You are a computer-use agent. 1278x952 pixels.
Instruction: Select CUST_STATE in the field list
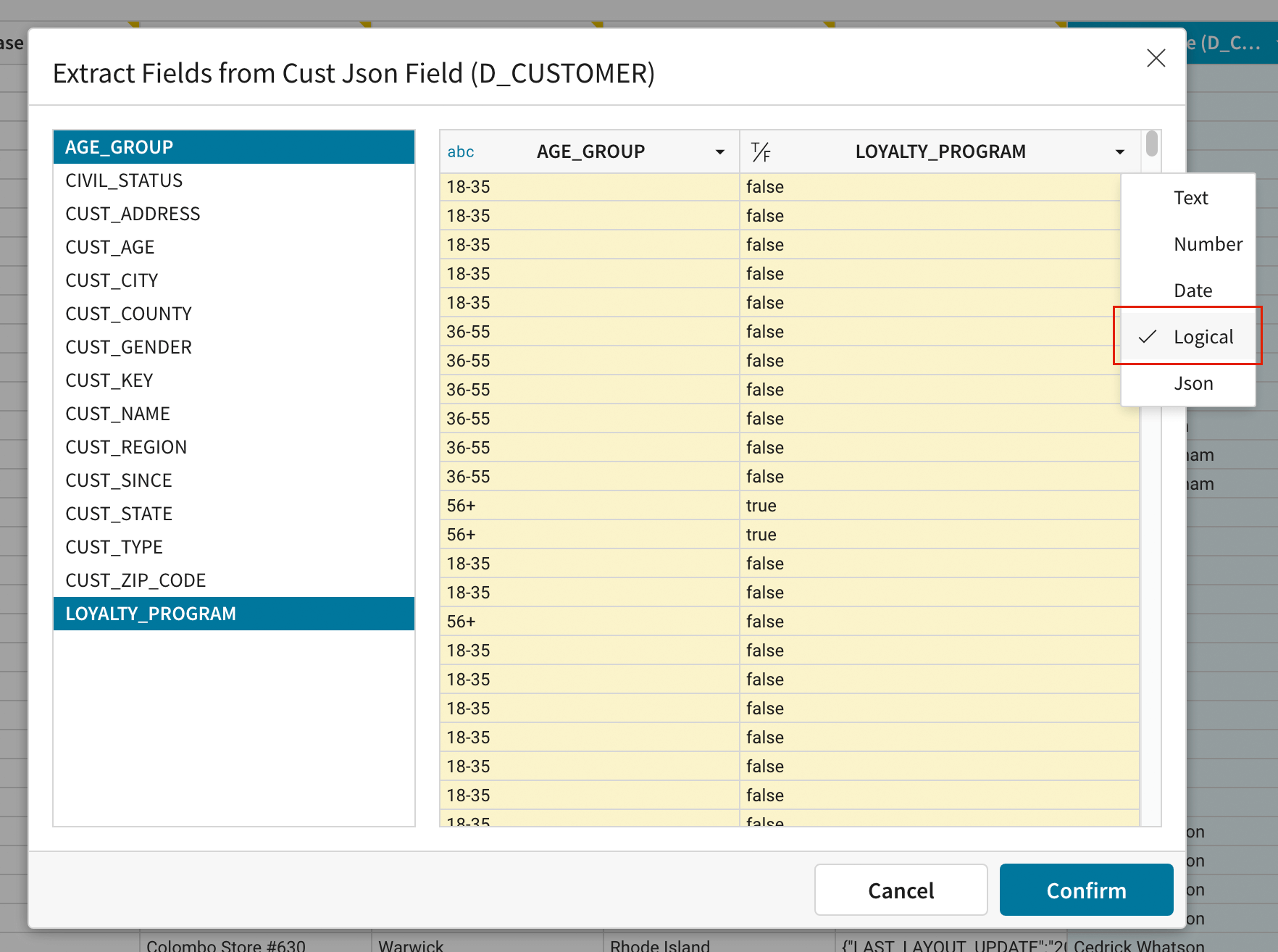(x=234, y=514)
